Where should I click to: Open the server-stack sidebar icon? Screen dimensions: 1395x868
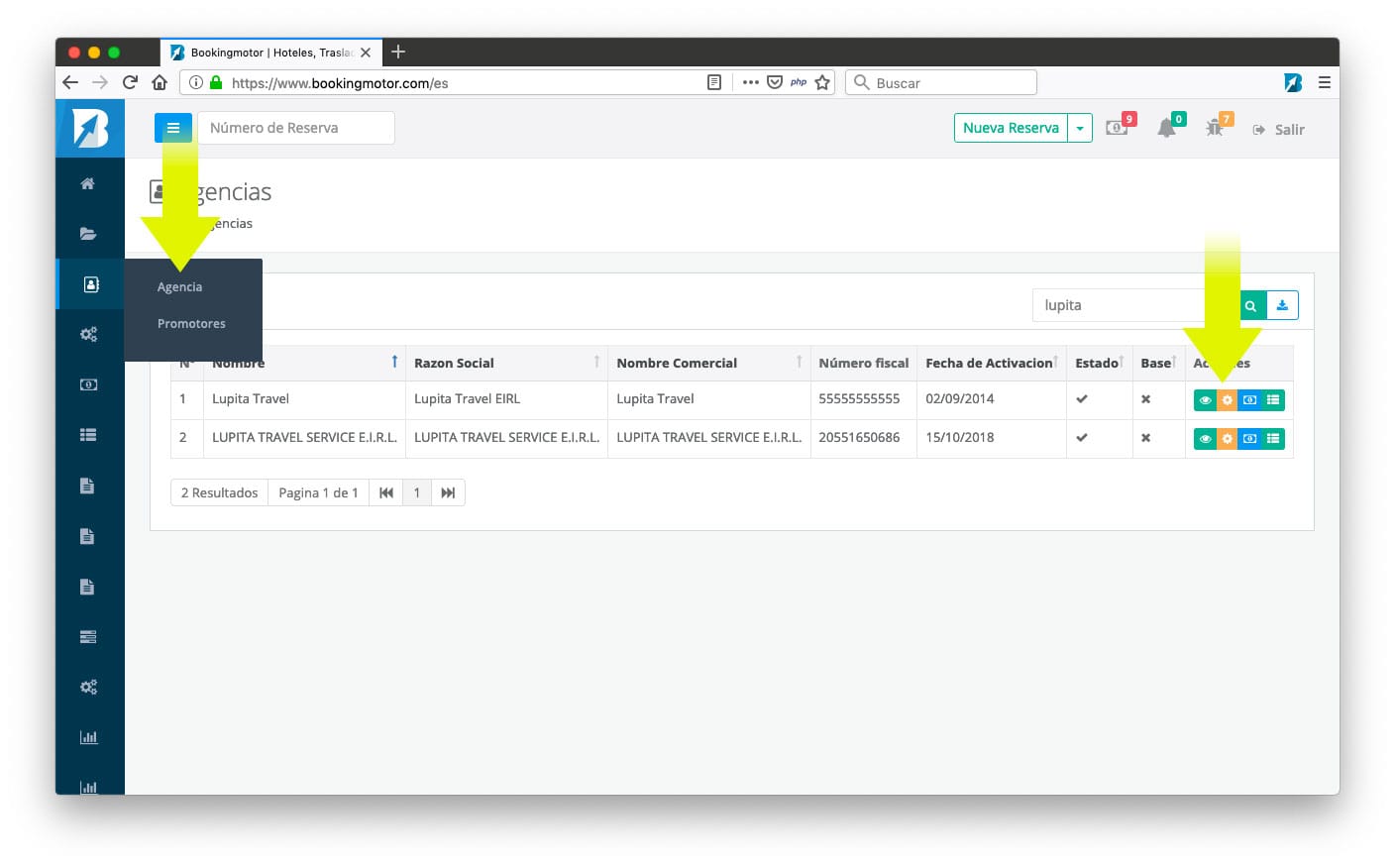(88, 637)
